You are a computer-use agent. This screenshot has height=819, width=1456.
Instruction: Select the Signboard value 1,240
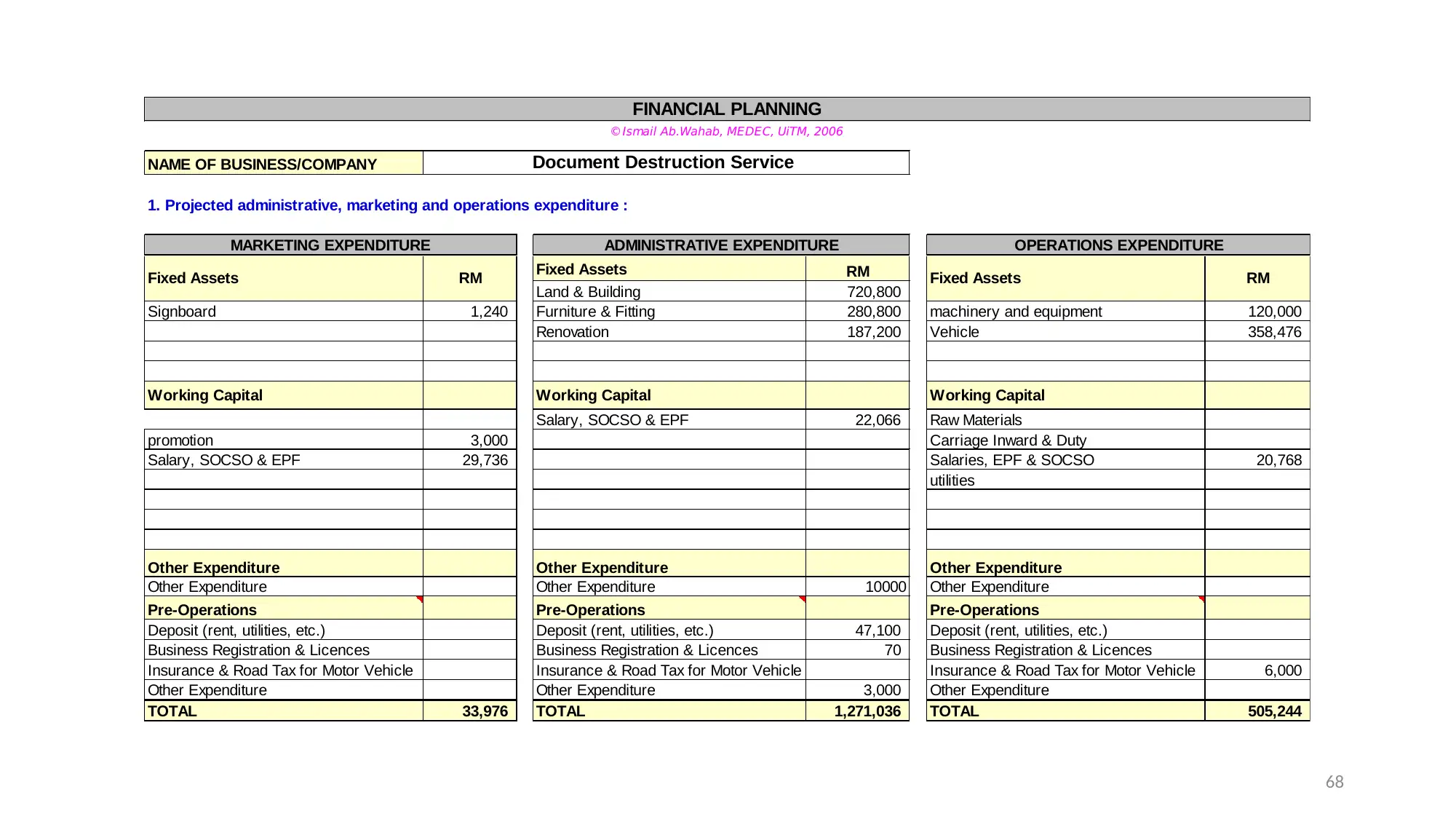coord(489,312)
